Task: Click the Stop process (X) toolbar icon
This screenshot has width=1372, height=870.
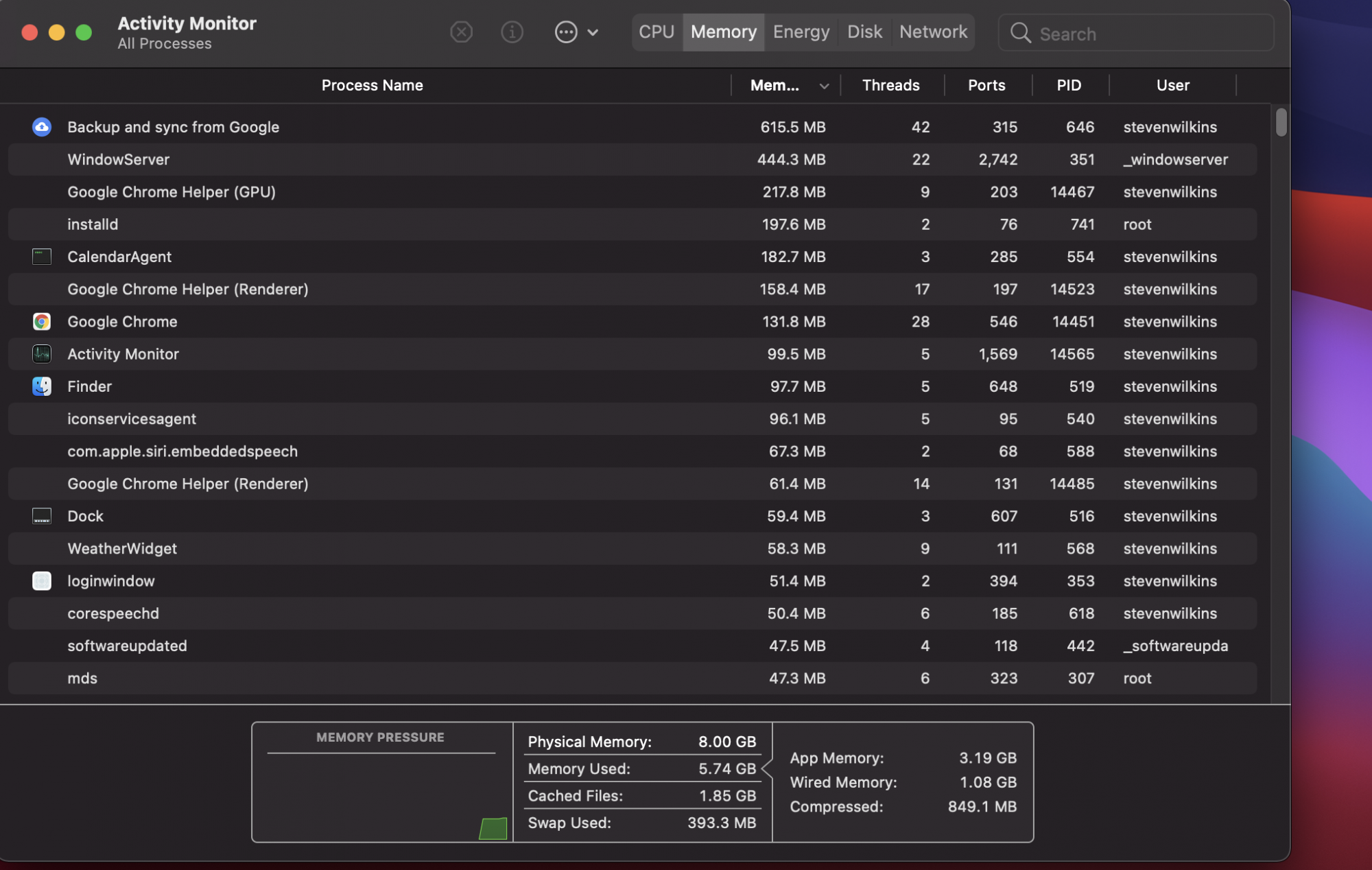Action: (461, 32)
